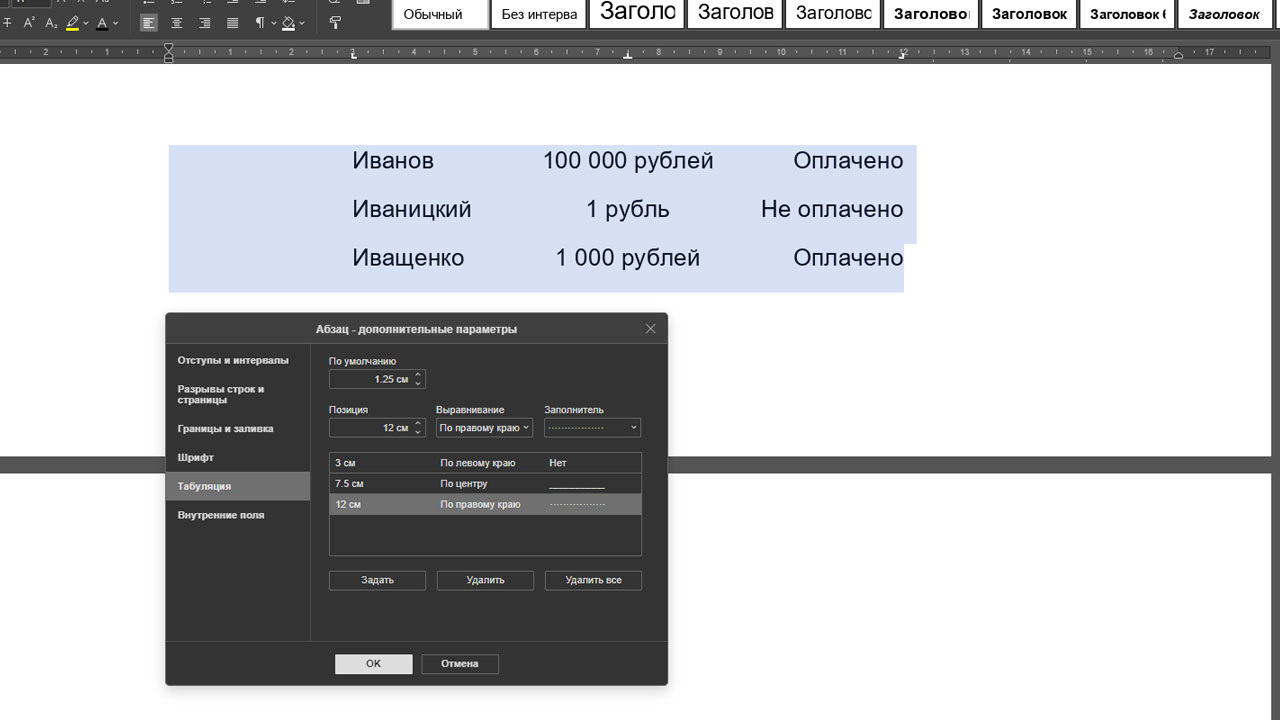Align paragraph to the right
This screenshot has height=720, width=1280.
[x=205, y=22]
